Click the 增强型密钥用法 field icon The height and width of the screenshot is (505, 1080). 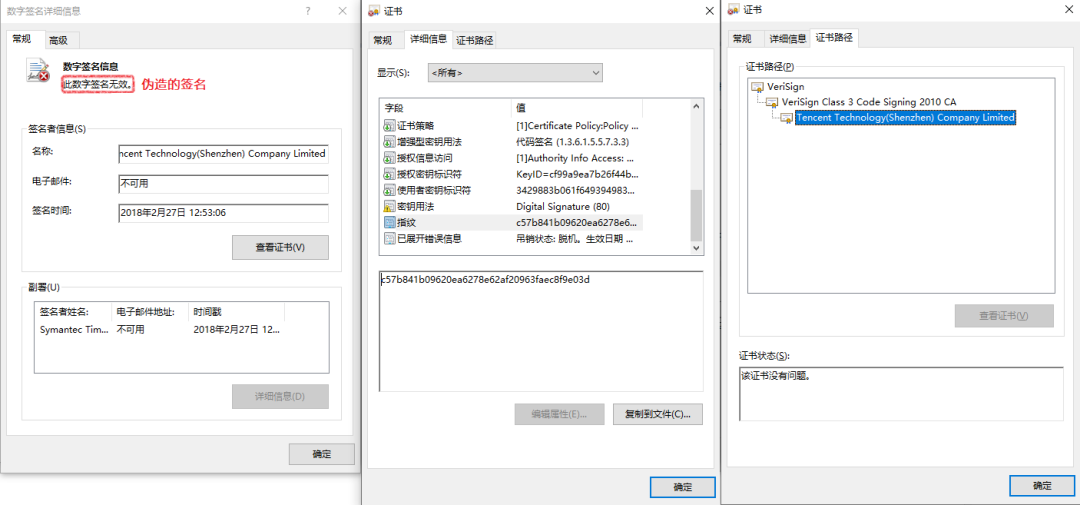390,142
